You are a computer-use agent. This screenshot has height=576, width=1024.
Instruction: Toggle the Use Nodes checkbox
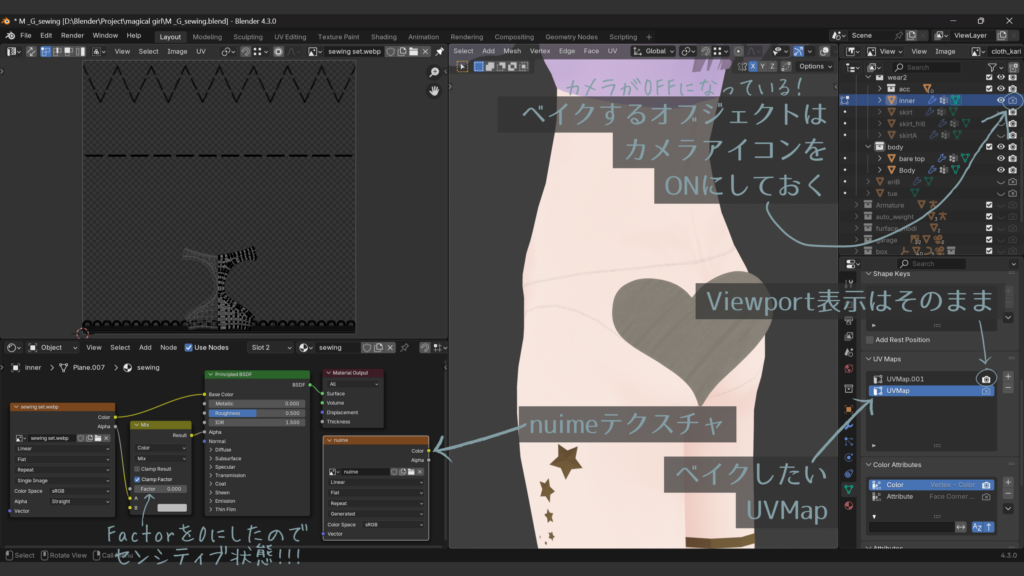tap(188, 348)
